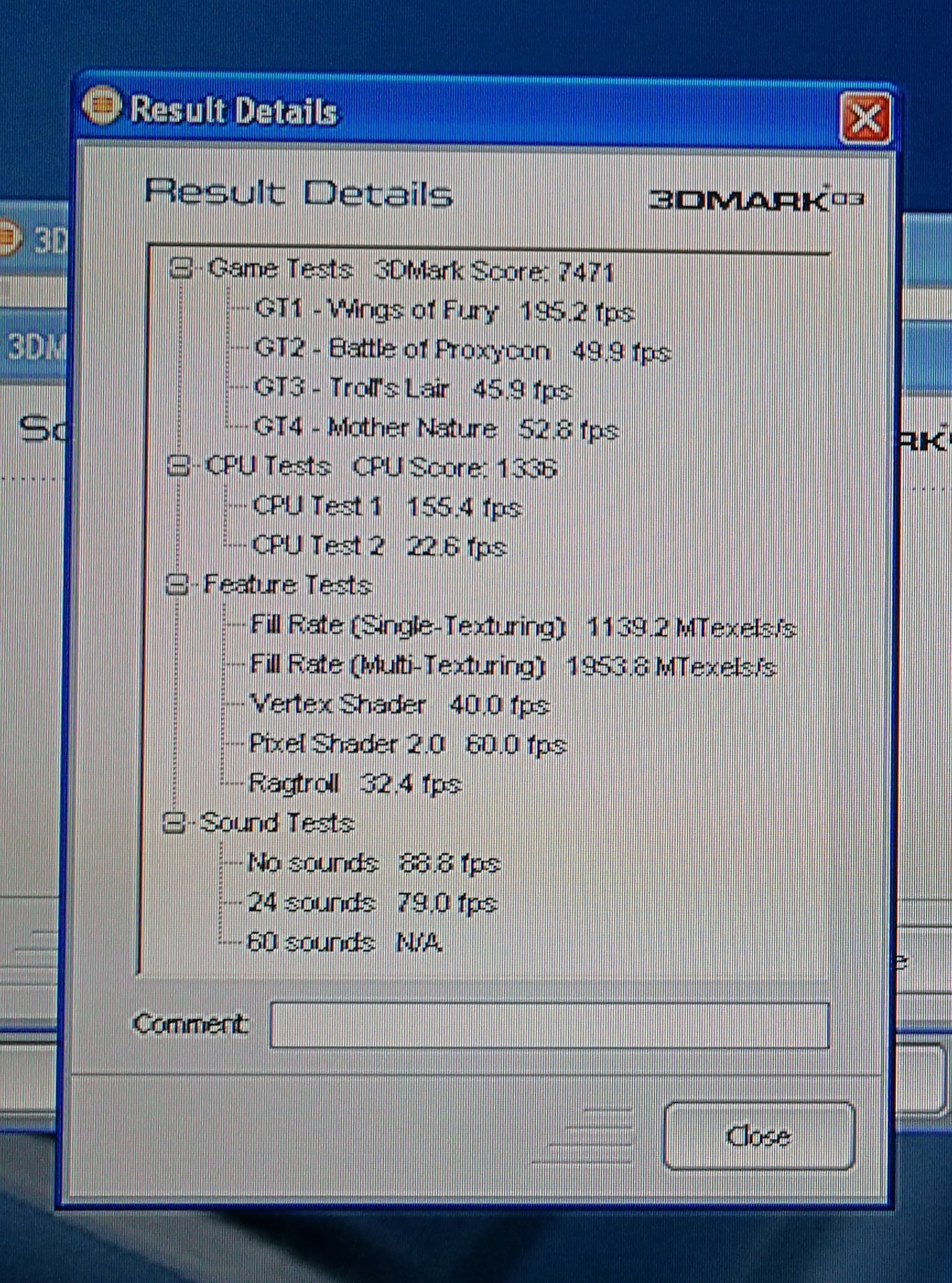Select the 'Fill Rate (Single-Texturing)' row
This screenshot has height=1283, width=952.
pos(523,627)
